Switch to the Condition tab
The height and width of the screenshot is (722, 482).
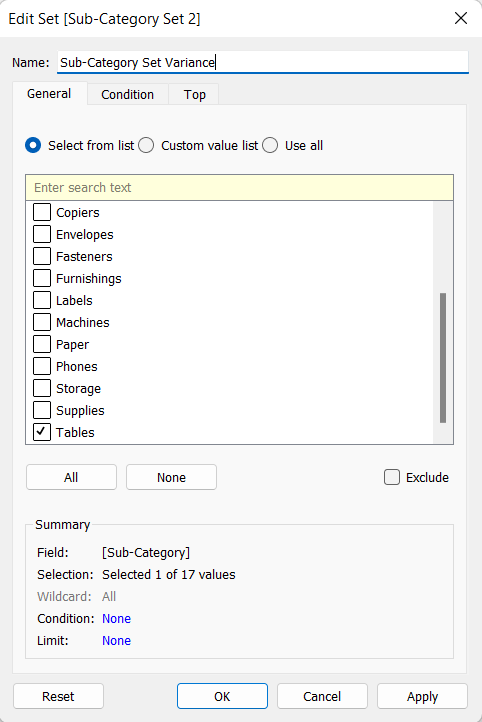coord(128,94)
